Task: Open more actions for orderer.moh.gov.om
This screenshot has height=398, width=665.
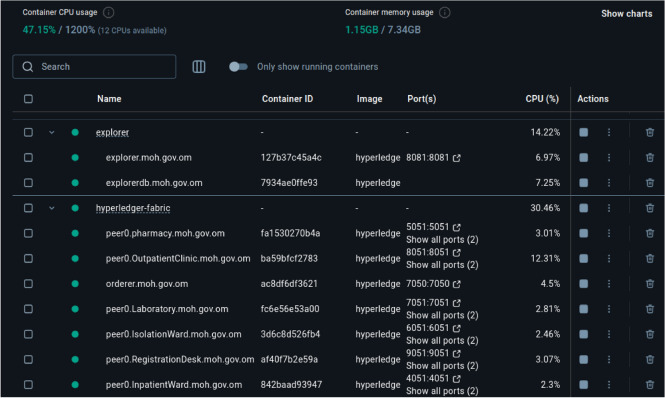Action: (x=609, y=284)
